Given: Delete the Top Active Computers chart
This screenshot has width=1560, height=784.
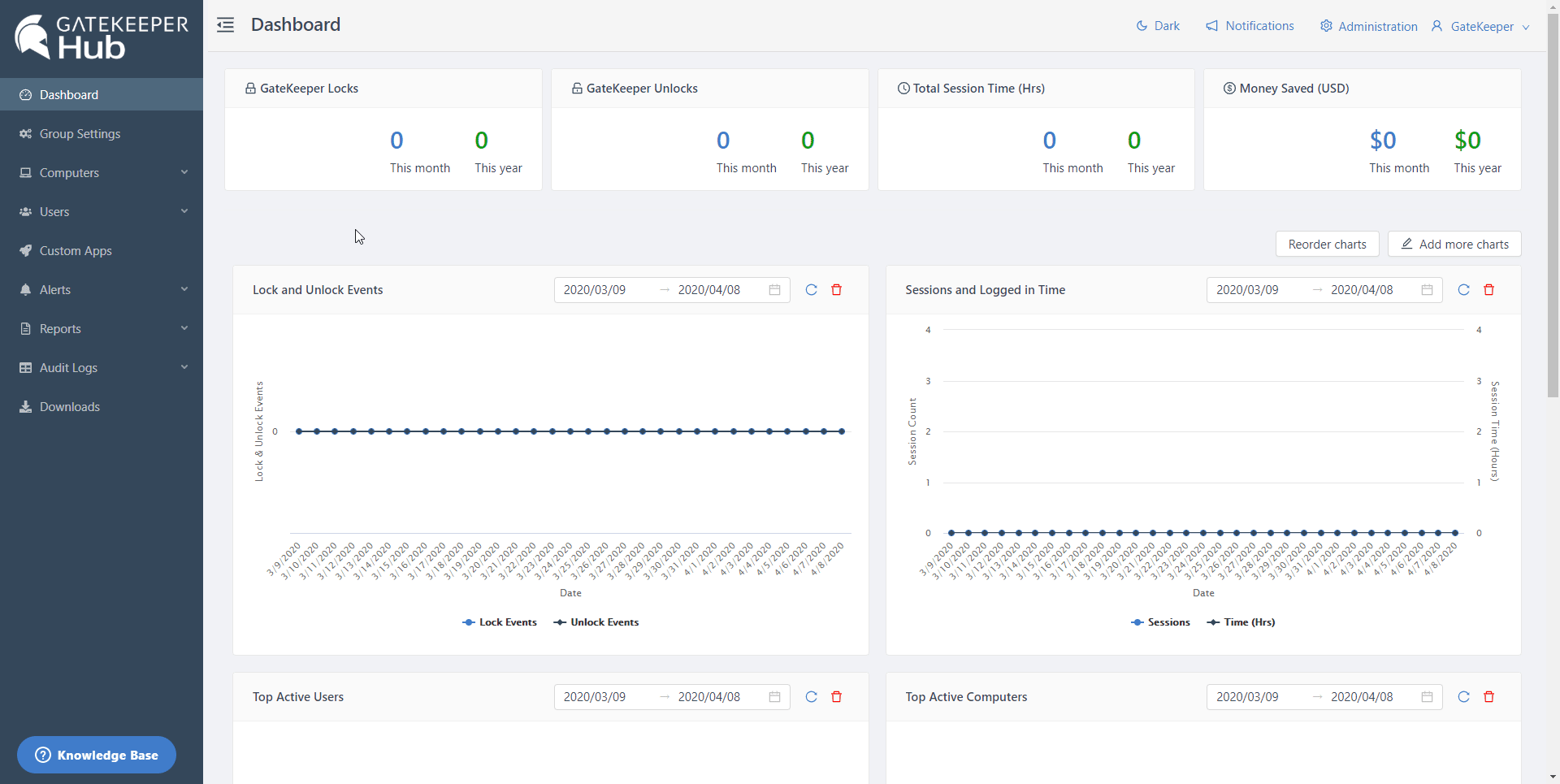Looking at the screenshot, I should point(1488,697).
